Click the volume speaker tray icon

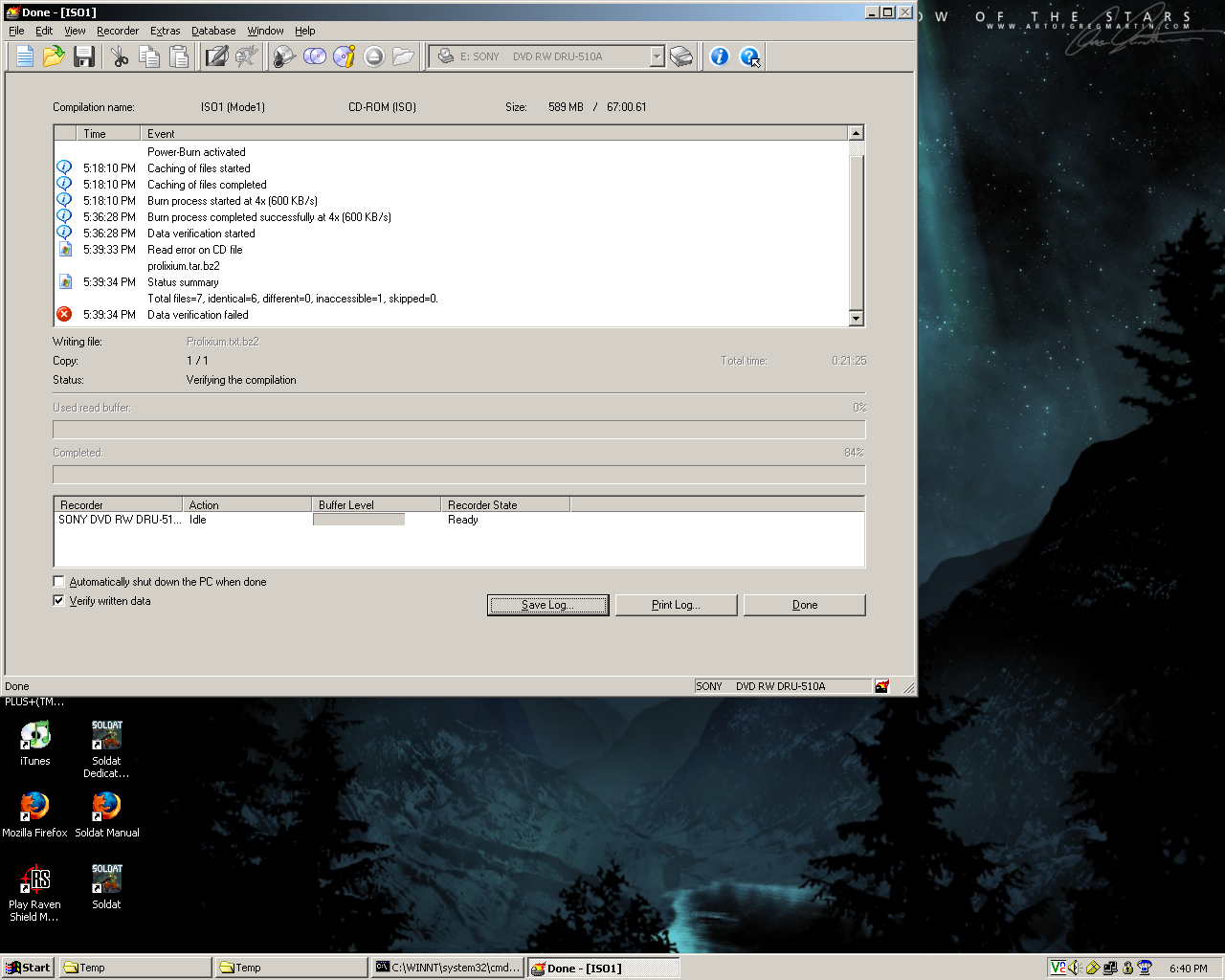(1074, 968)
